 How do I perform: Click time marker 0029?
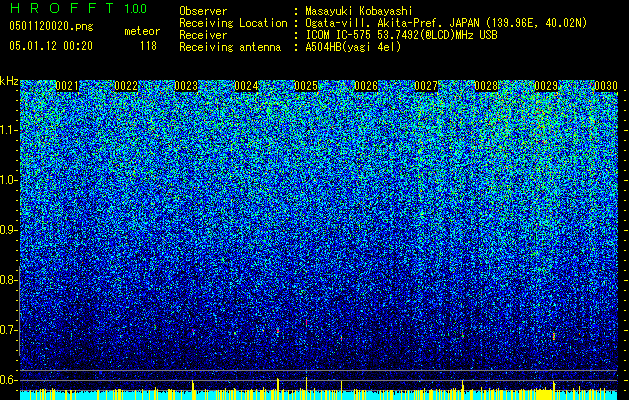pos(546,86)
